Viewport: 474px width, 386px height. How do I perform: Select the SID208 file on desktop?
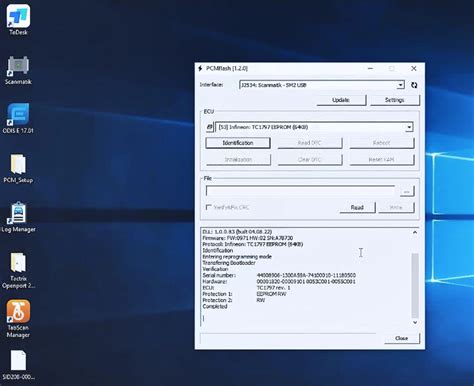click(18, 365)
